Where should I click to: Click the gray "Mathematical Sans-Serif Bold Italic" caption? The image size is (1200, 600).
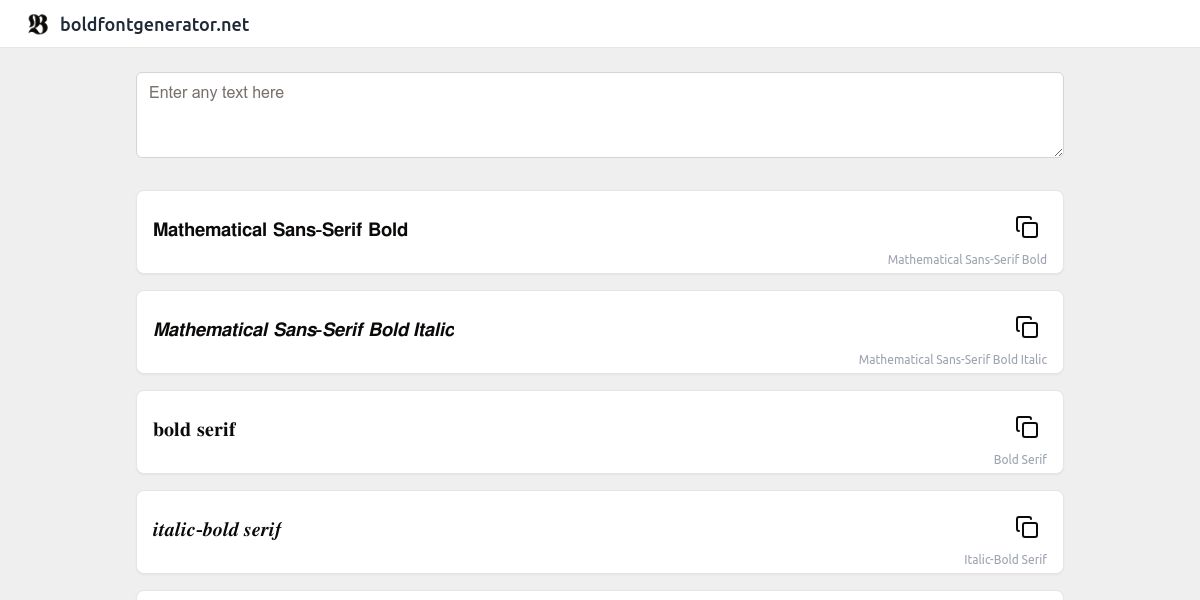[952, 360]
